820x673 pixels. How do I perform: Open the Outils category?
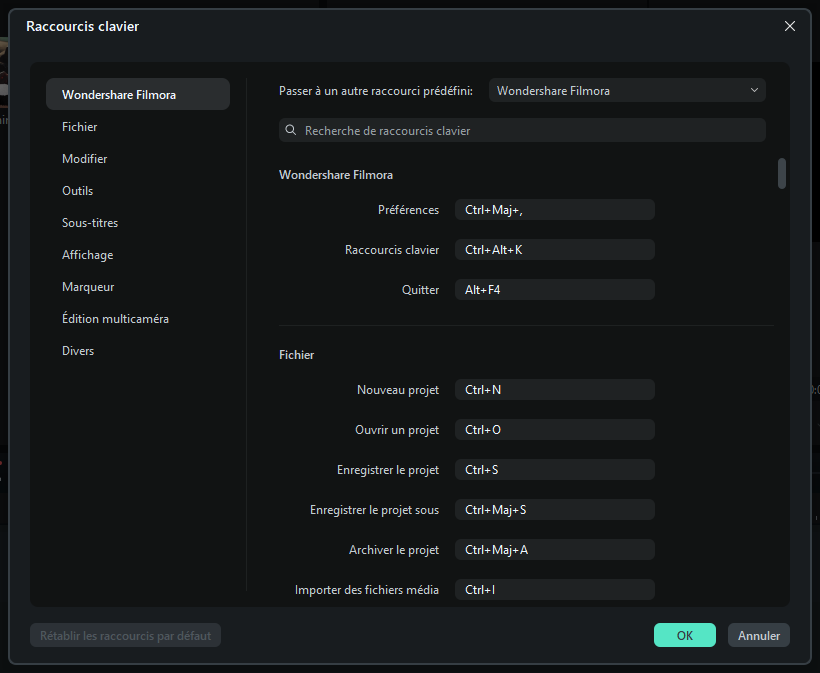pos(77,191)
